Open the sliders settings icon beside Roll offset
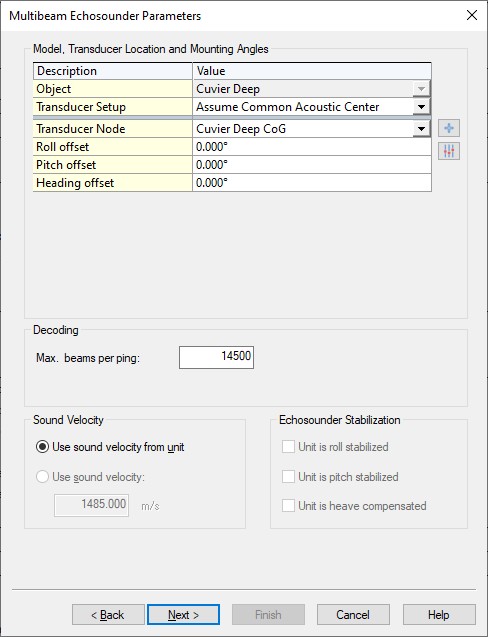The height and width of the screenshot is (637, 488). click(x=449, y=152)
